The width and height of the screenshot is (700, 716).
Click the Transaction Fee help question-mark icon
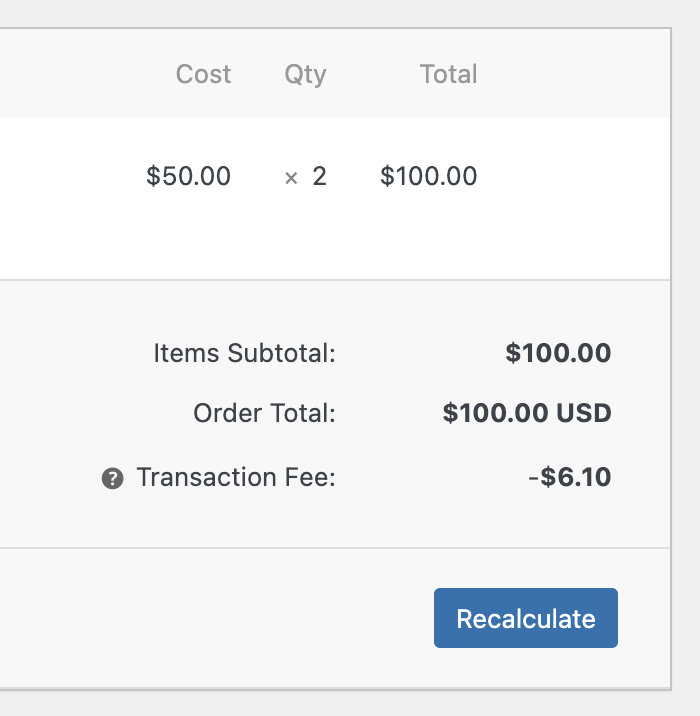pos(113,479)
